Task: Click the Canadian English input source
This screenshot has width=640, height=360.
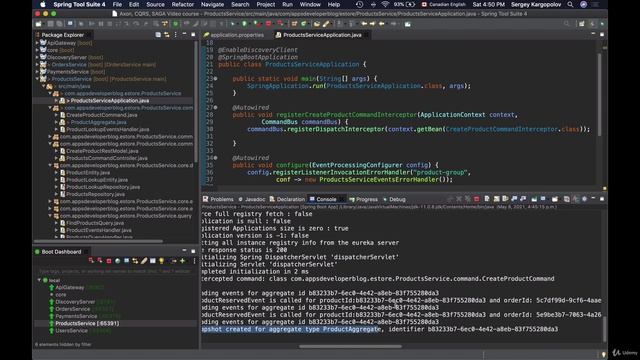Action: [x=447, y=4]
